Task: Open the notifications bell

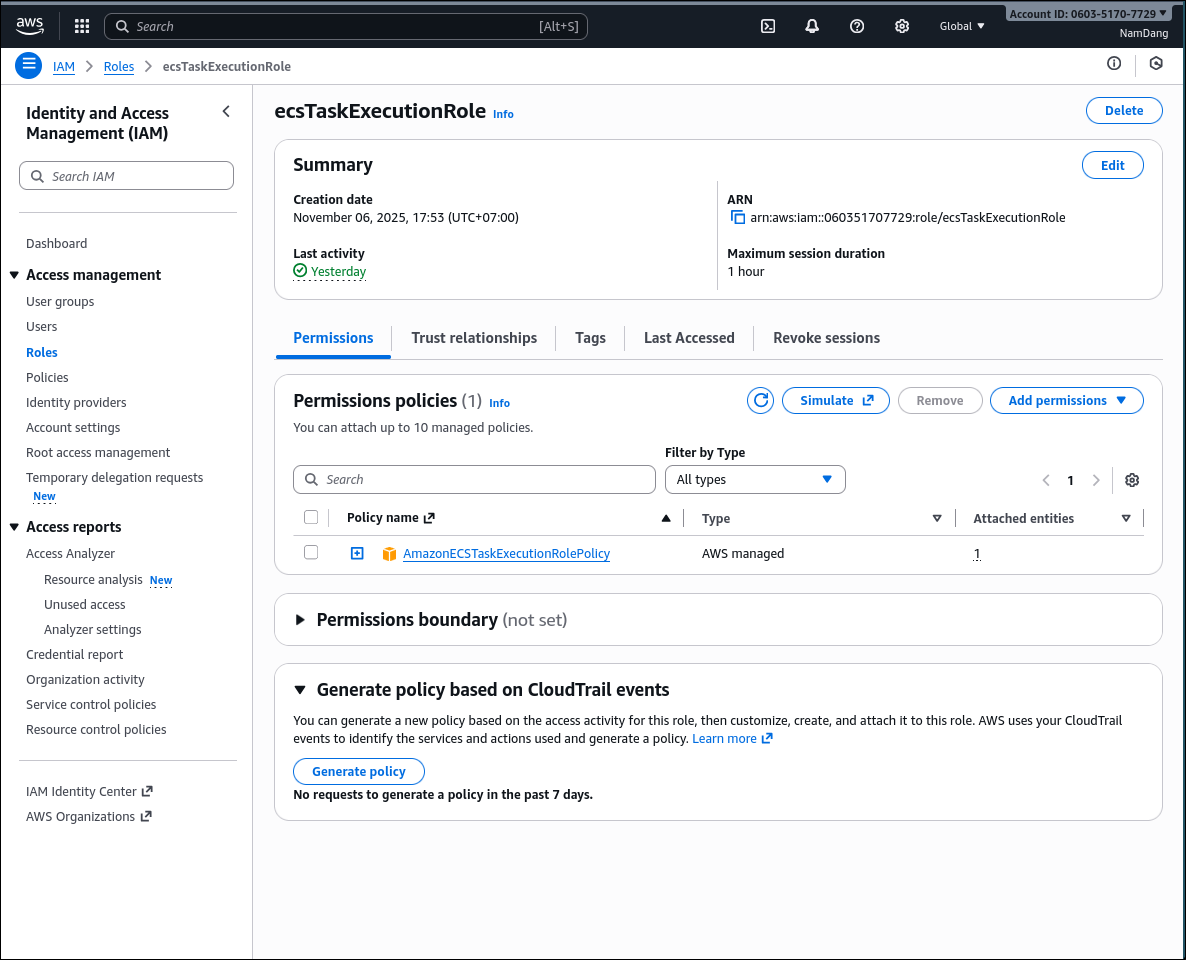Action: click(x=811, y=25)
